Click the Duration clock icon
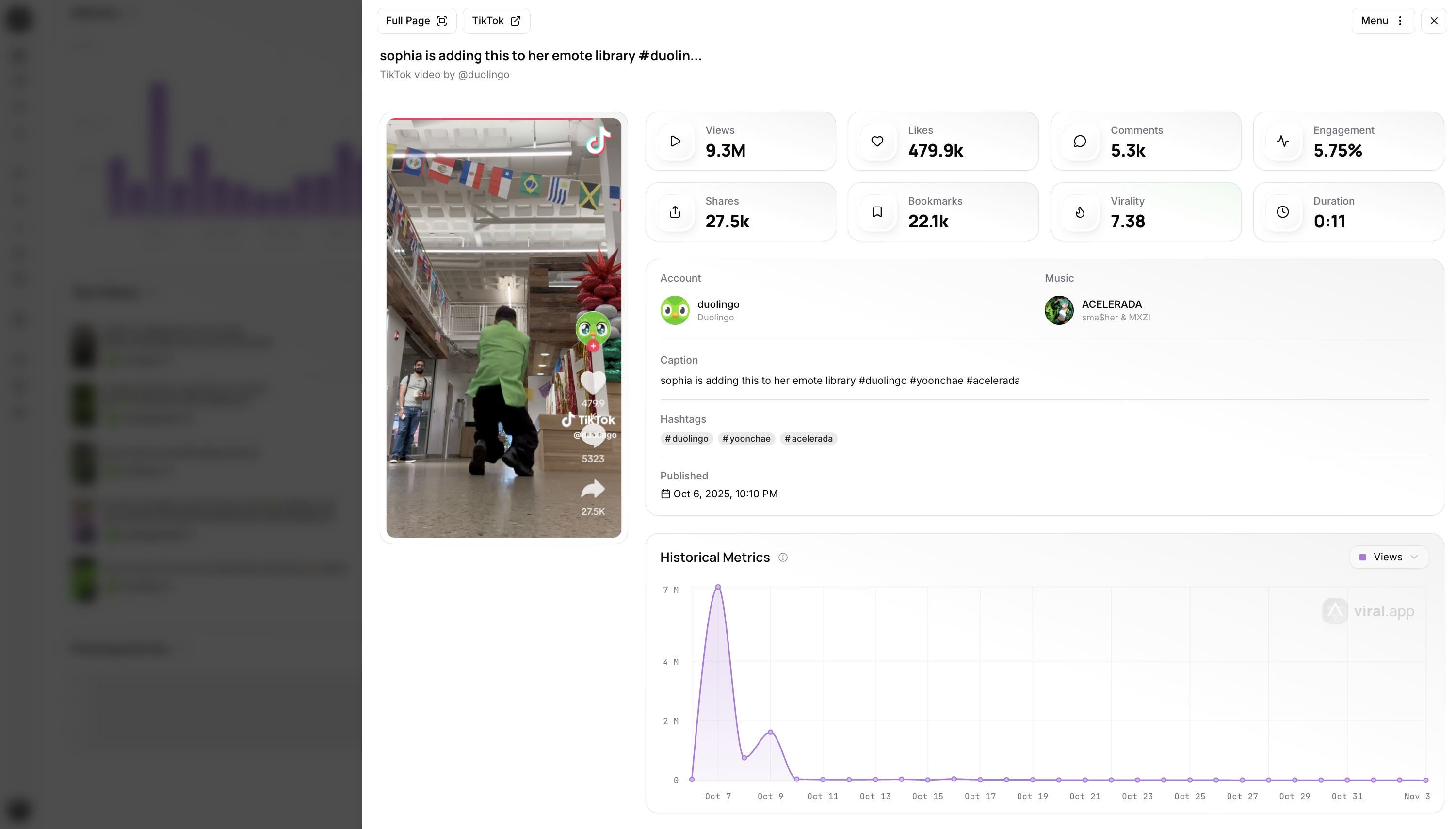 click(1283, 212)
